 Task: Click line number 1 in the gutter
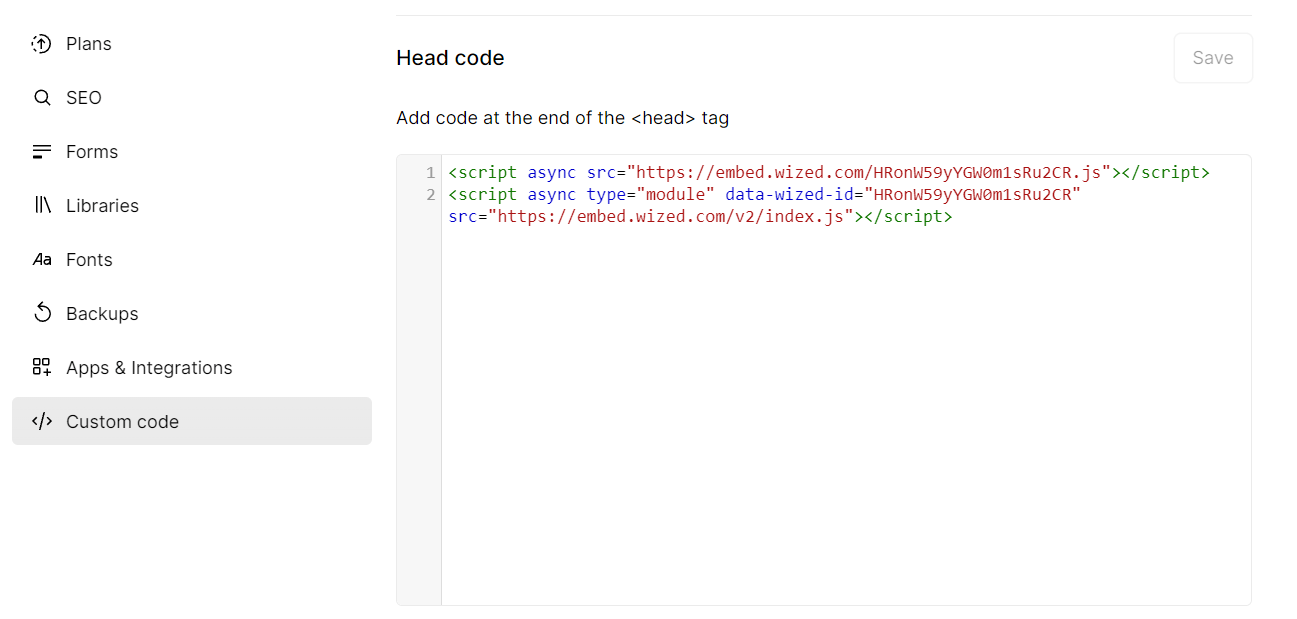coord(431,172)
